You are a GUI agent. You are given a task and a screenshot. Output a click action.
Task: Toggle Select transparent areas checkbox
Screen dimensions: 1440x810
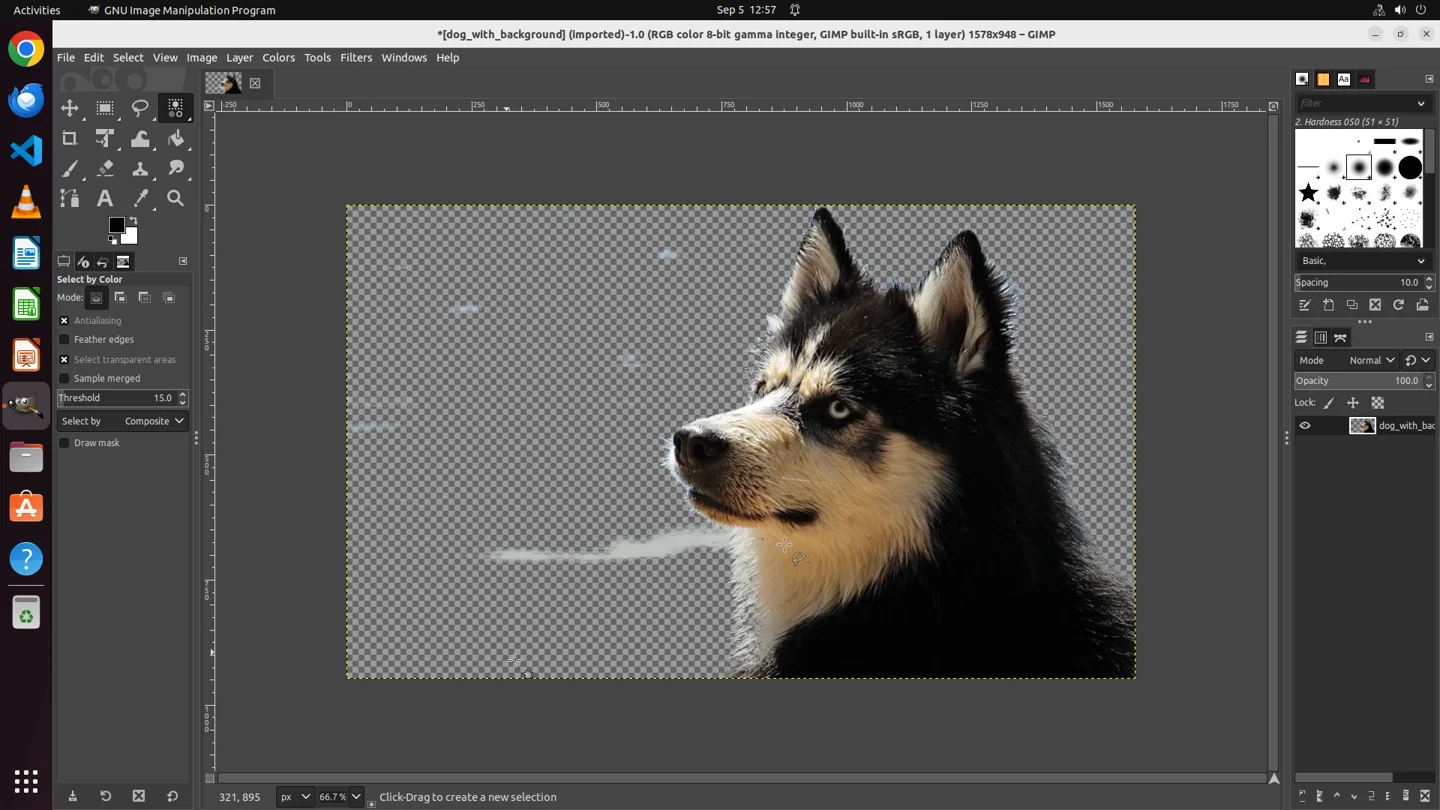tap(64, 360)
